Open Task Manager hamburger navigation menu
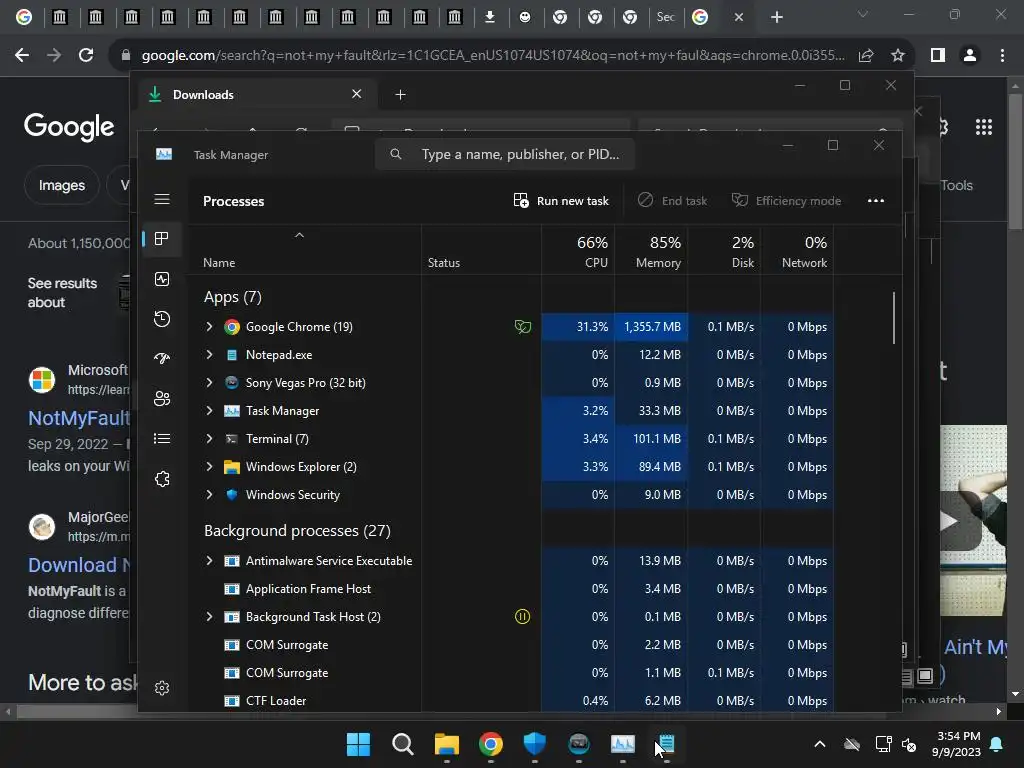 point(162,199)
